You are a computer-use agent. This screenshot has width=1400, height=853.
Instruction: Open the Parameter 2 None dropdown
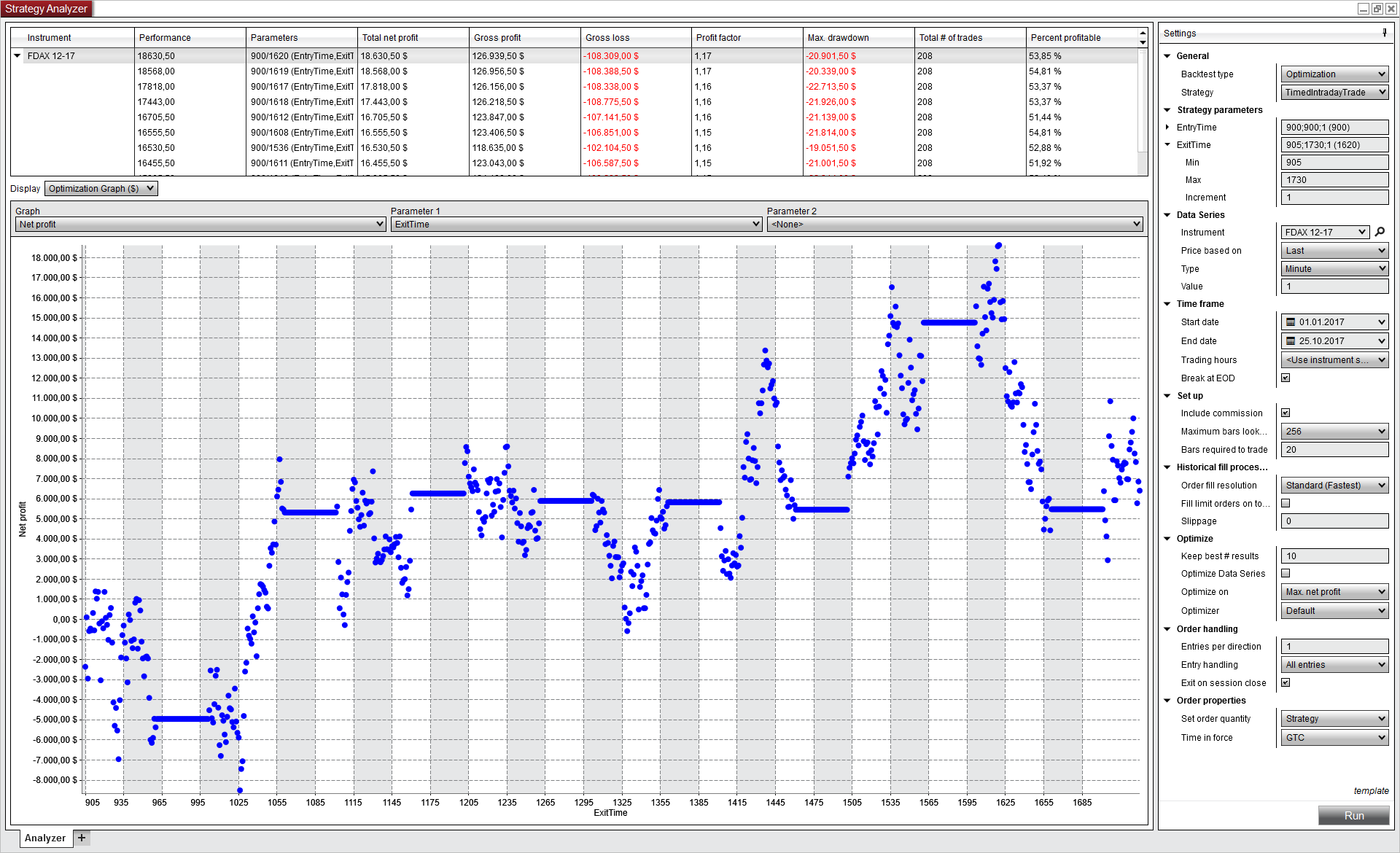tap(954, 225)
